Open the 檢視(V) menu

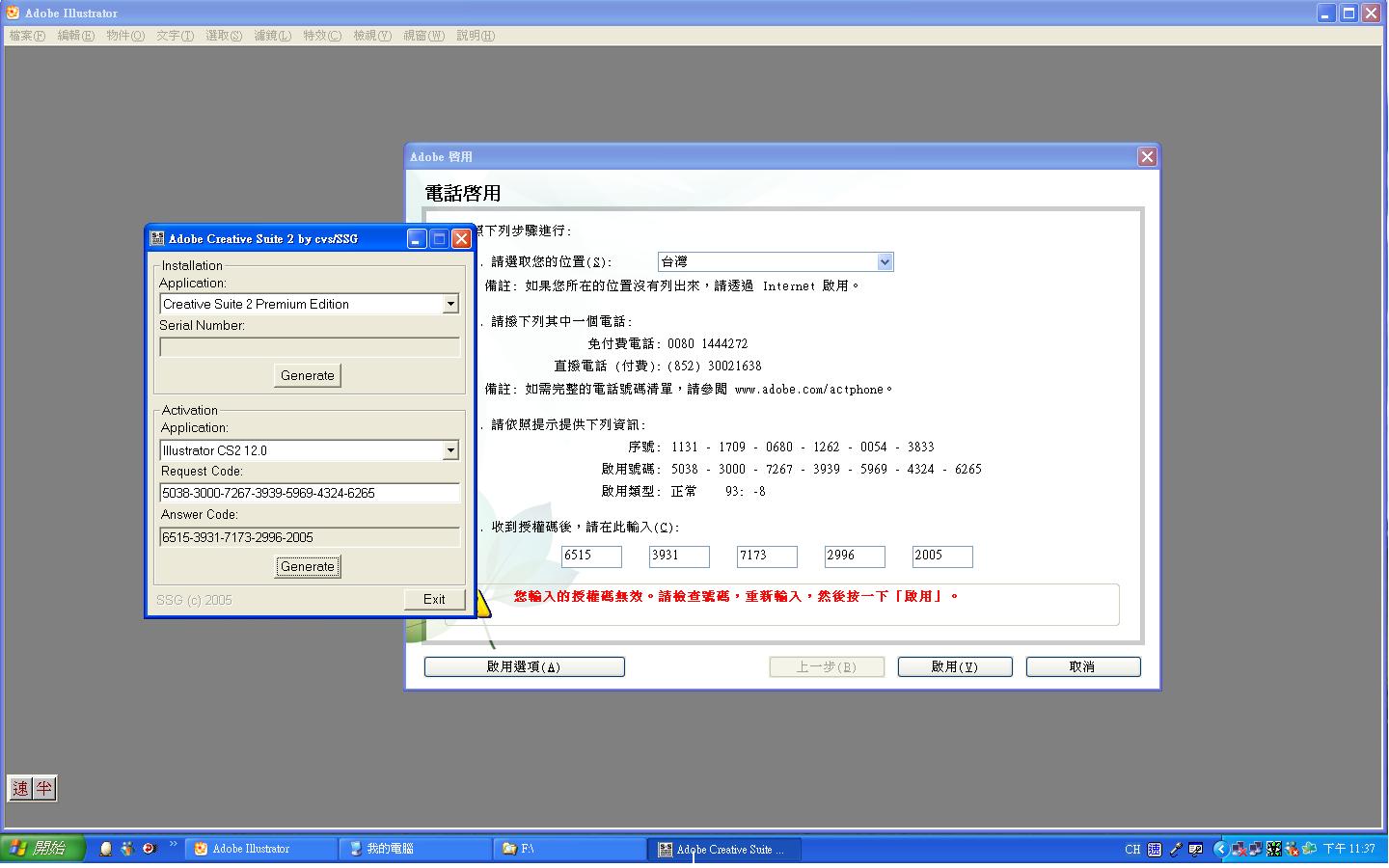[372, 36]
